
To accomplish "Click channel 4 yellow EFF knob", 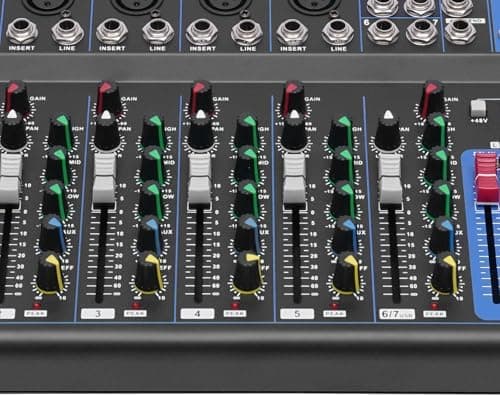I will coord(248,272).
